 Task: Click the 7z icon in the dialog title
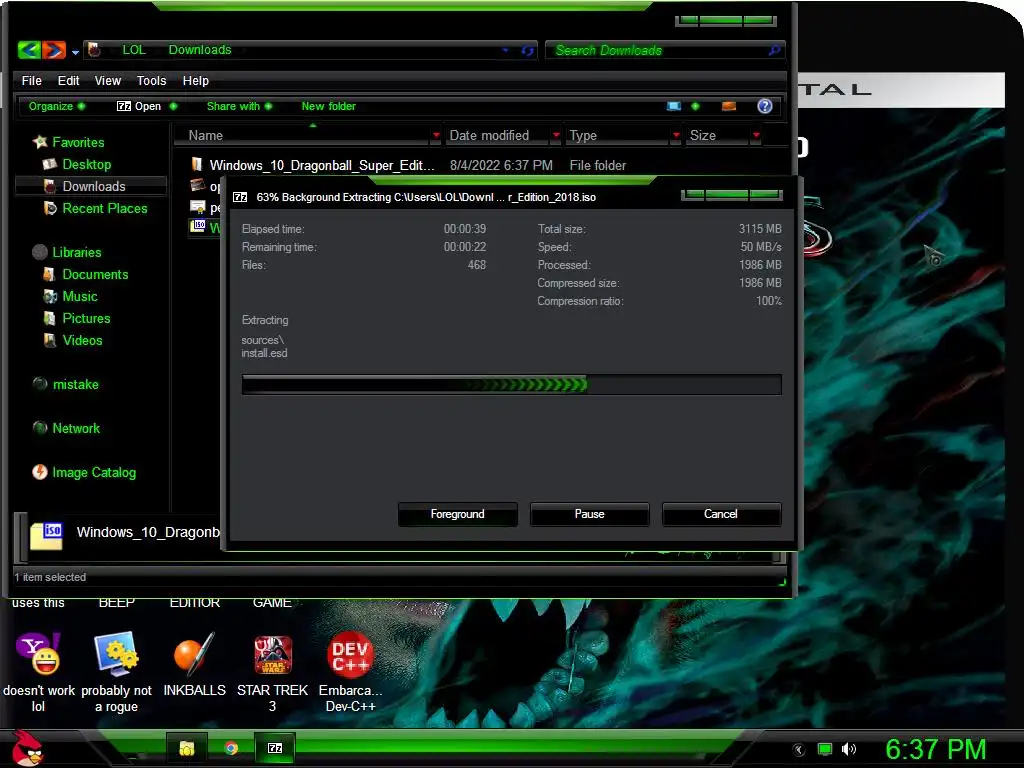point(240,197)
